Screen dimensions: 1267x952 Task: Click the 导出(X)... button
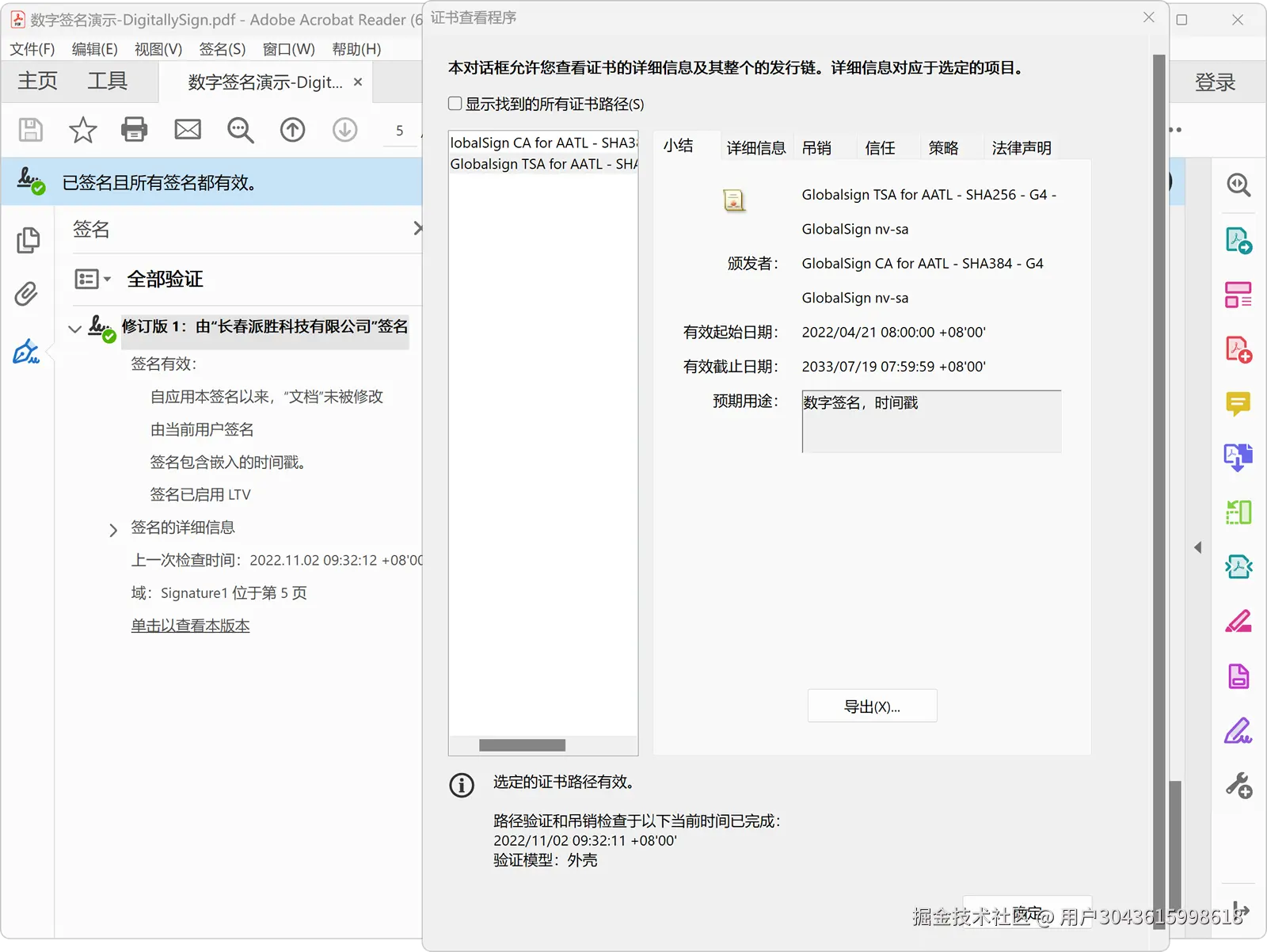[873, 706]
